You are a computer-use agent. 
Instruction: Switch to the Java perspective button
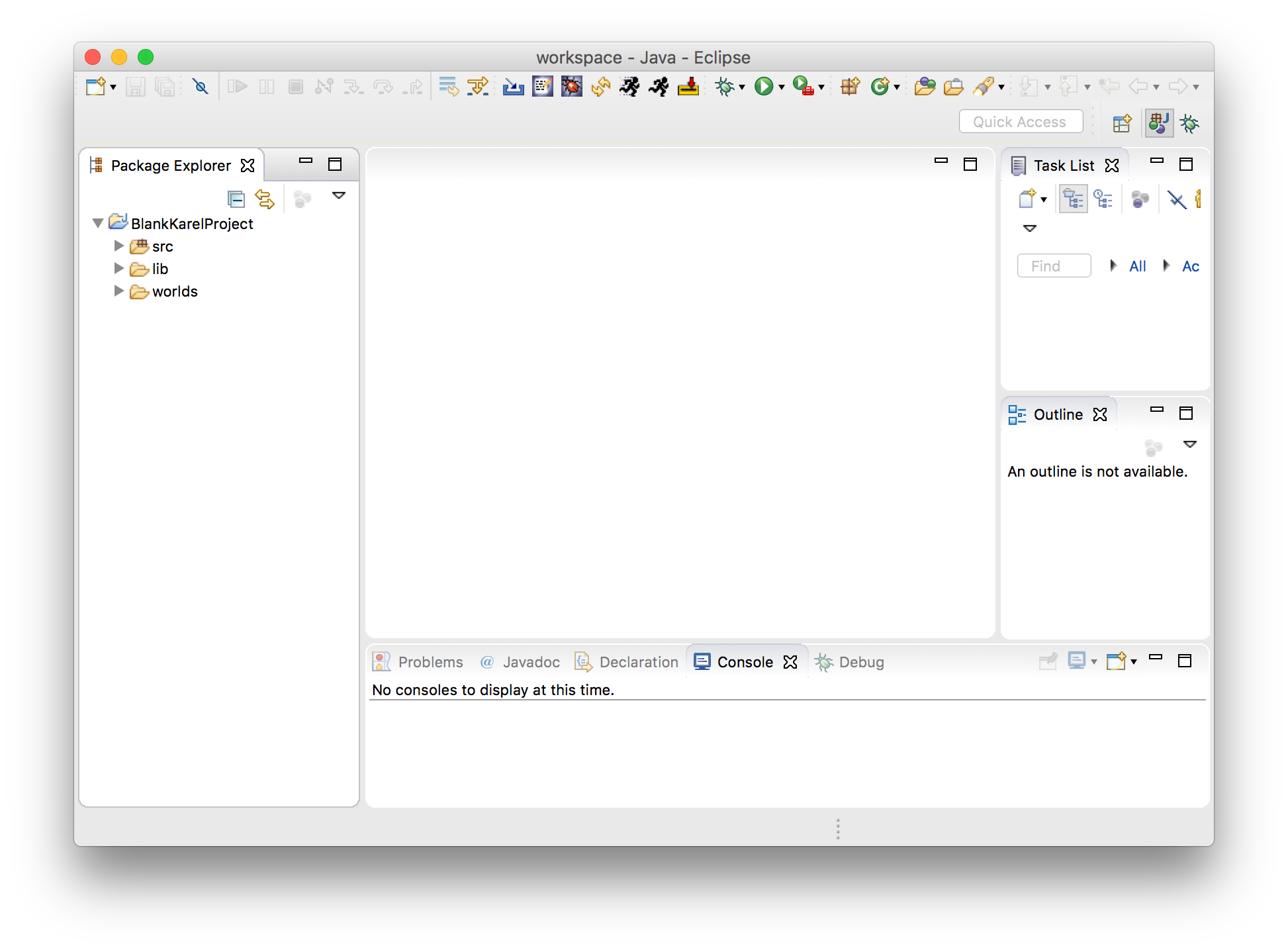tap(1159, 123)
